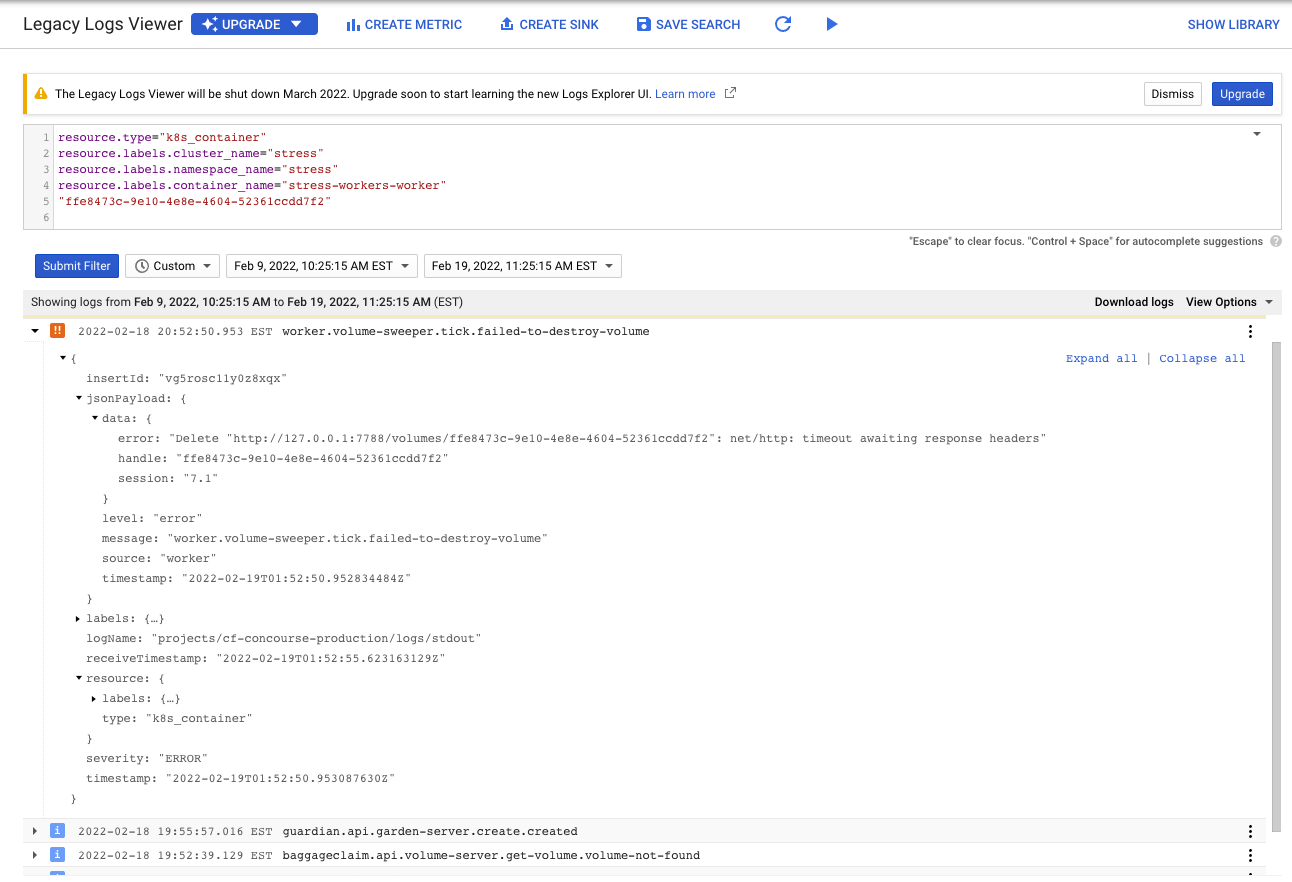Submit the current log filter
Screen dimensions: 1292x882
76,265
